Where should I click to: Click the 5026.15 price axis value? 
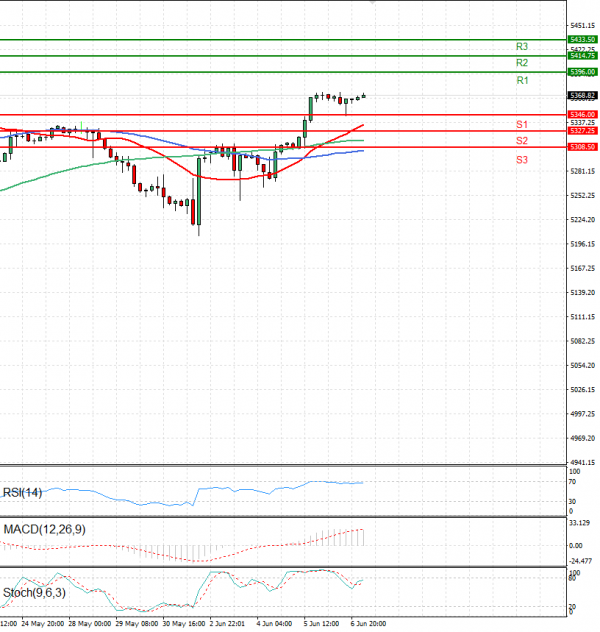pos(583,389)
